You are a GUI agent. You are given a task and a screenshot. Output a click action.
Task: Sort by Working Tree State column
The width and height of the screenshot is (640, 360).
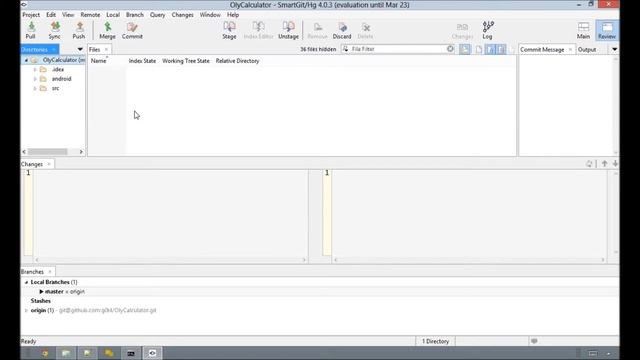[186, 61]
